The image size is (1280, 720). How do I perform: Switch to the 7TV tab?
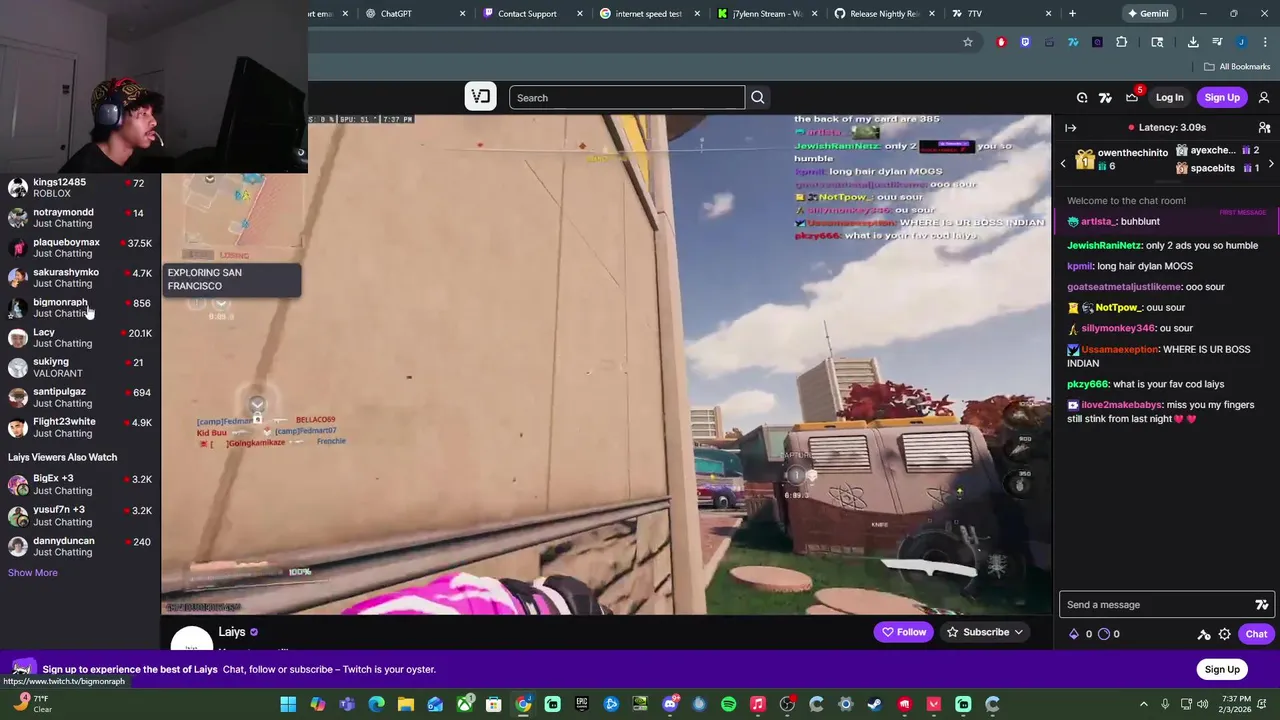click(x=1000, y=14)
